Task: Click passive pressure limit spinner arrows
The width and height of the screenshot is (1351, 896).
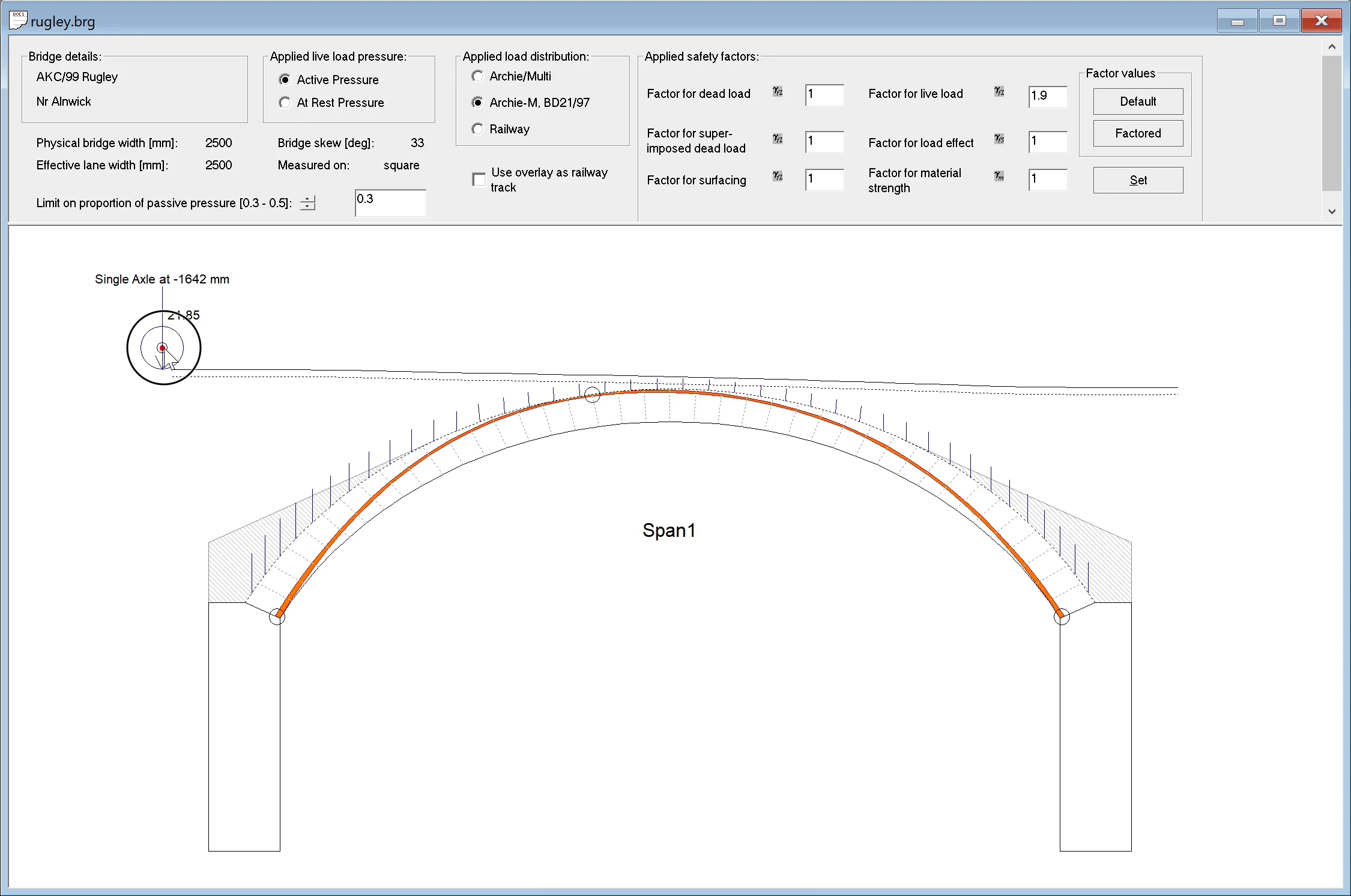Action: 307,203
